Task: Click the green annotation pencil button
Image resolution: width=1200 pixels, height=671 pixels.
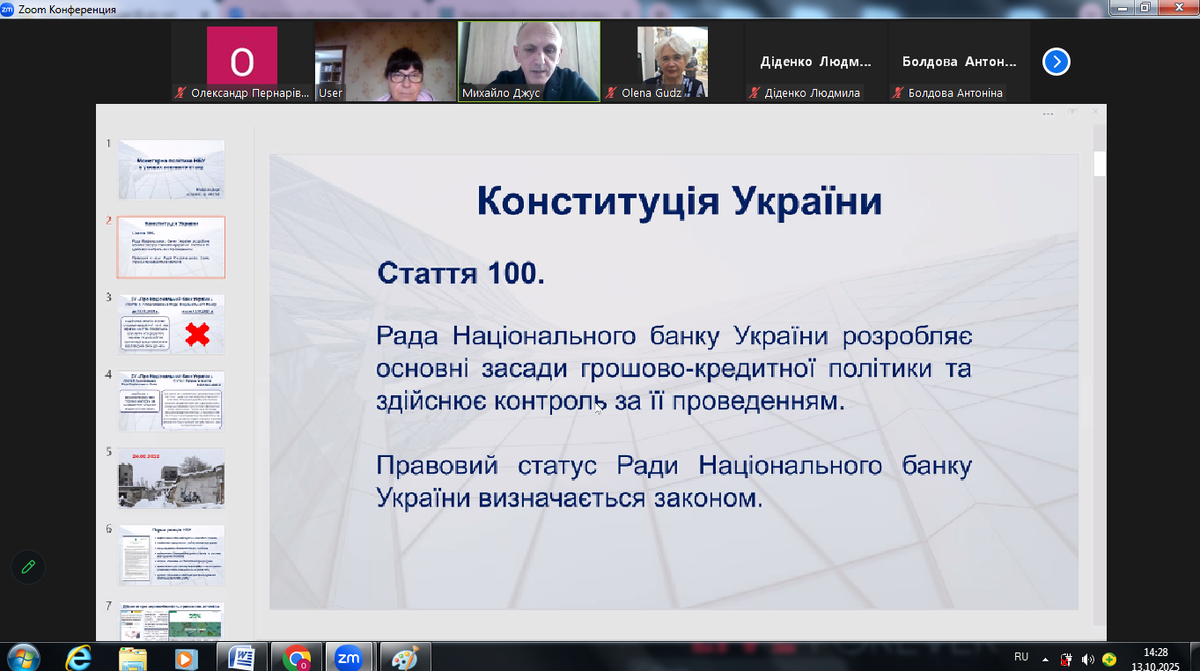Action: coord(29,567)
